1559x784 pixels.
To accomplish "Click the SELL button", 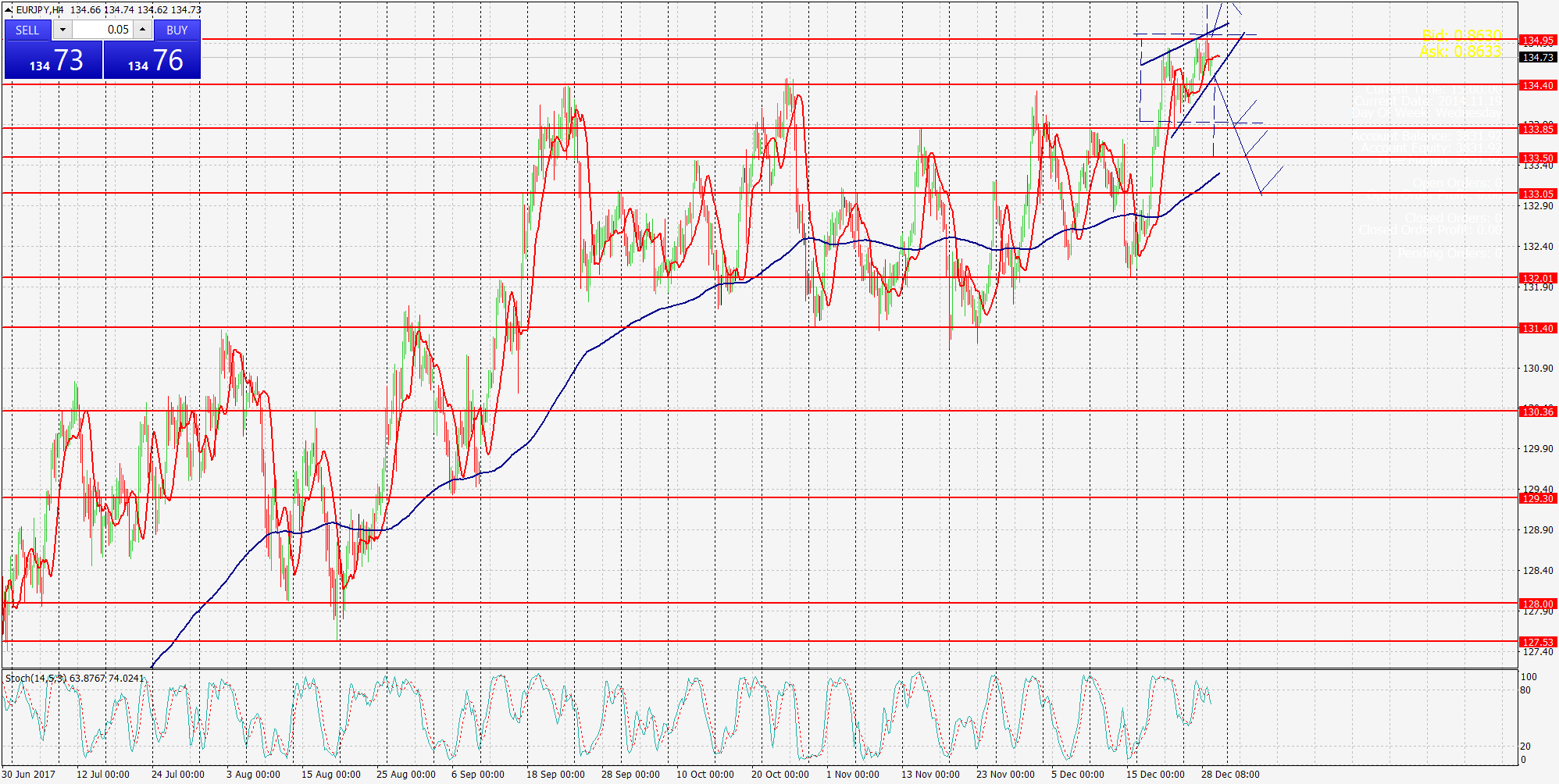I will pyautogui.click(x=27, y=30).
